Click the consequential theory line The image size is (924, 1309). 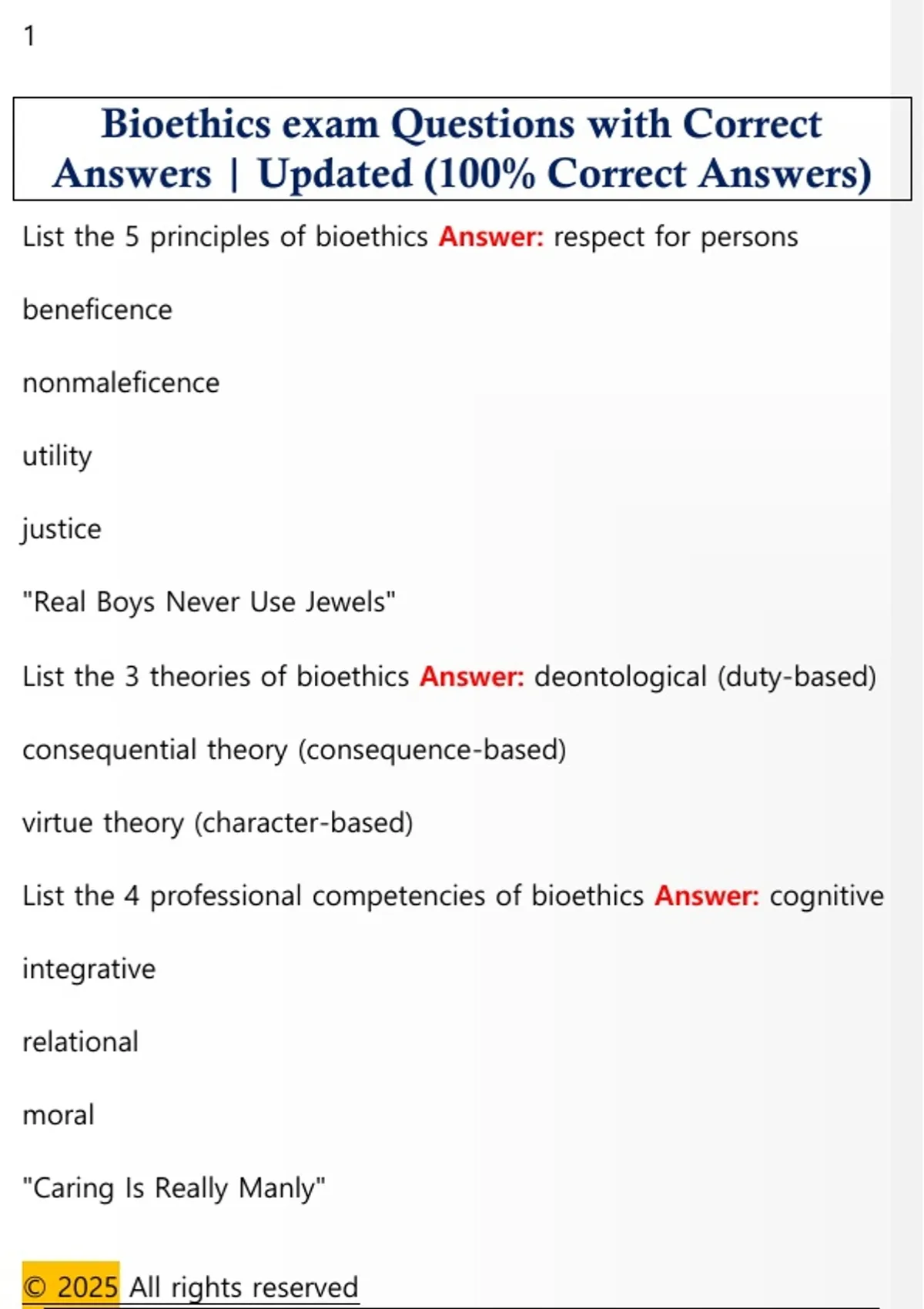click(294, 750)
